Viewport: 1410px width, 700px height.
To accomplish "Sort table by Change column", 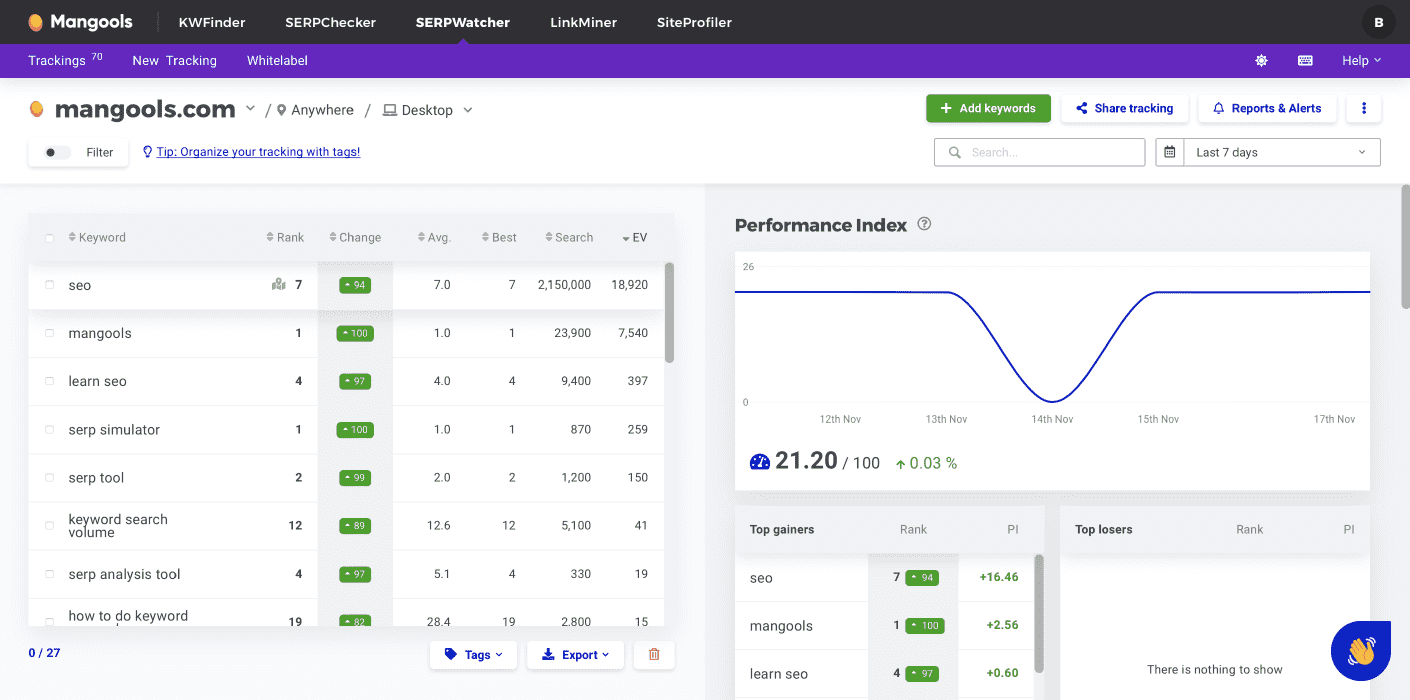I will click(355, 238).
